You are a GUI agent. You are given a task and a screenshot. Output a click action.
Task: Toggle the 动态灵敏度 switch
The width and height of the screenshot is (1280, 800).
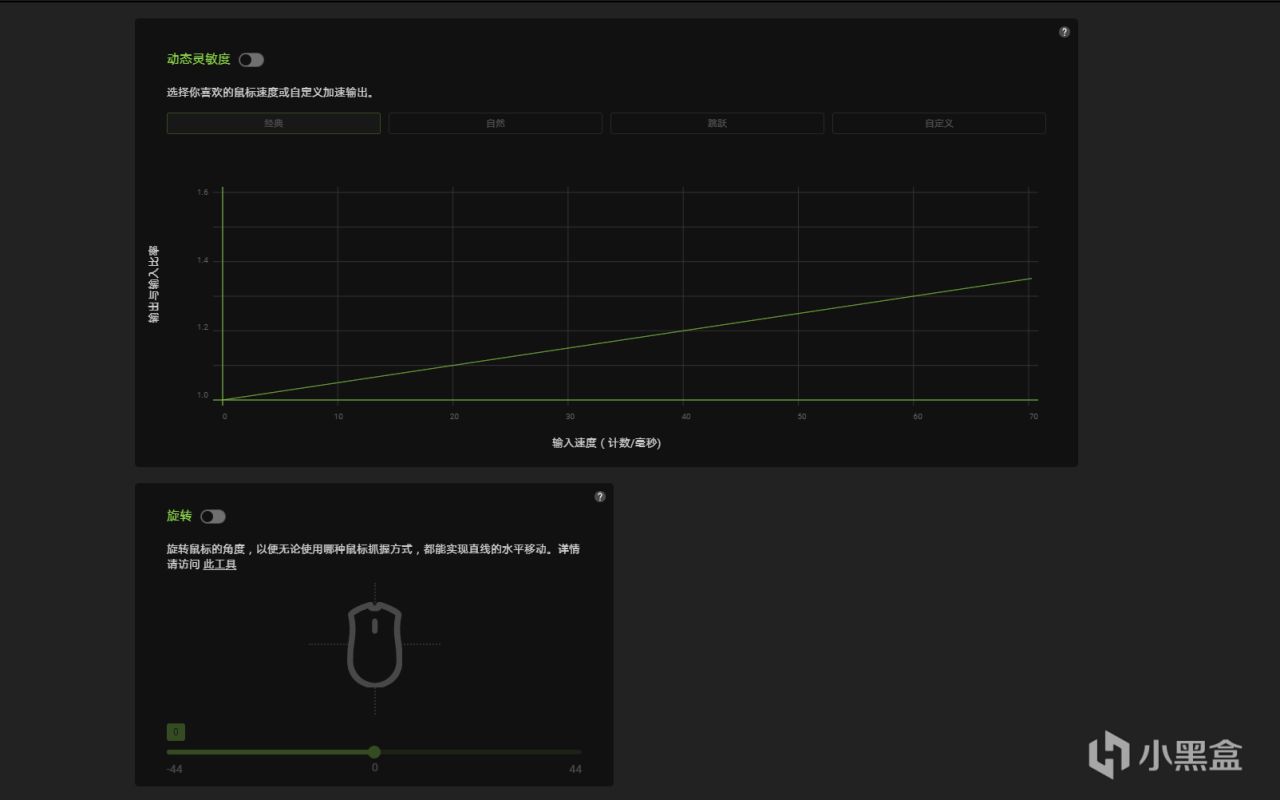click(x=251, y=60)
